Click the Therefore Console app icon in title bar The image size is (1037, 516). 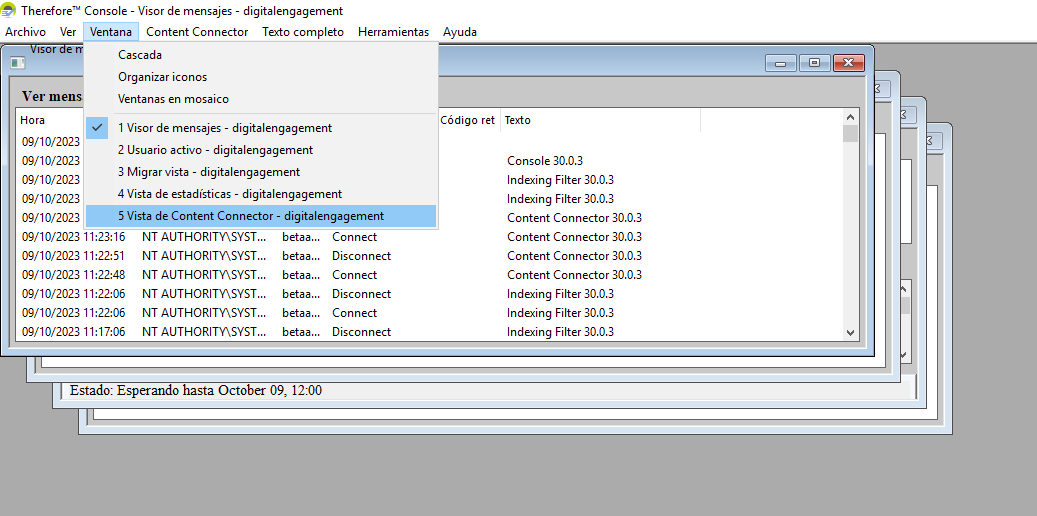tap(9, 11)
